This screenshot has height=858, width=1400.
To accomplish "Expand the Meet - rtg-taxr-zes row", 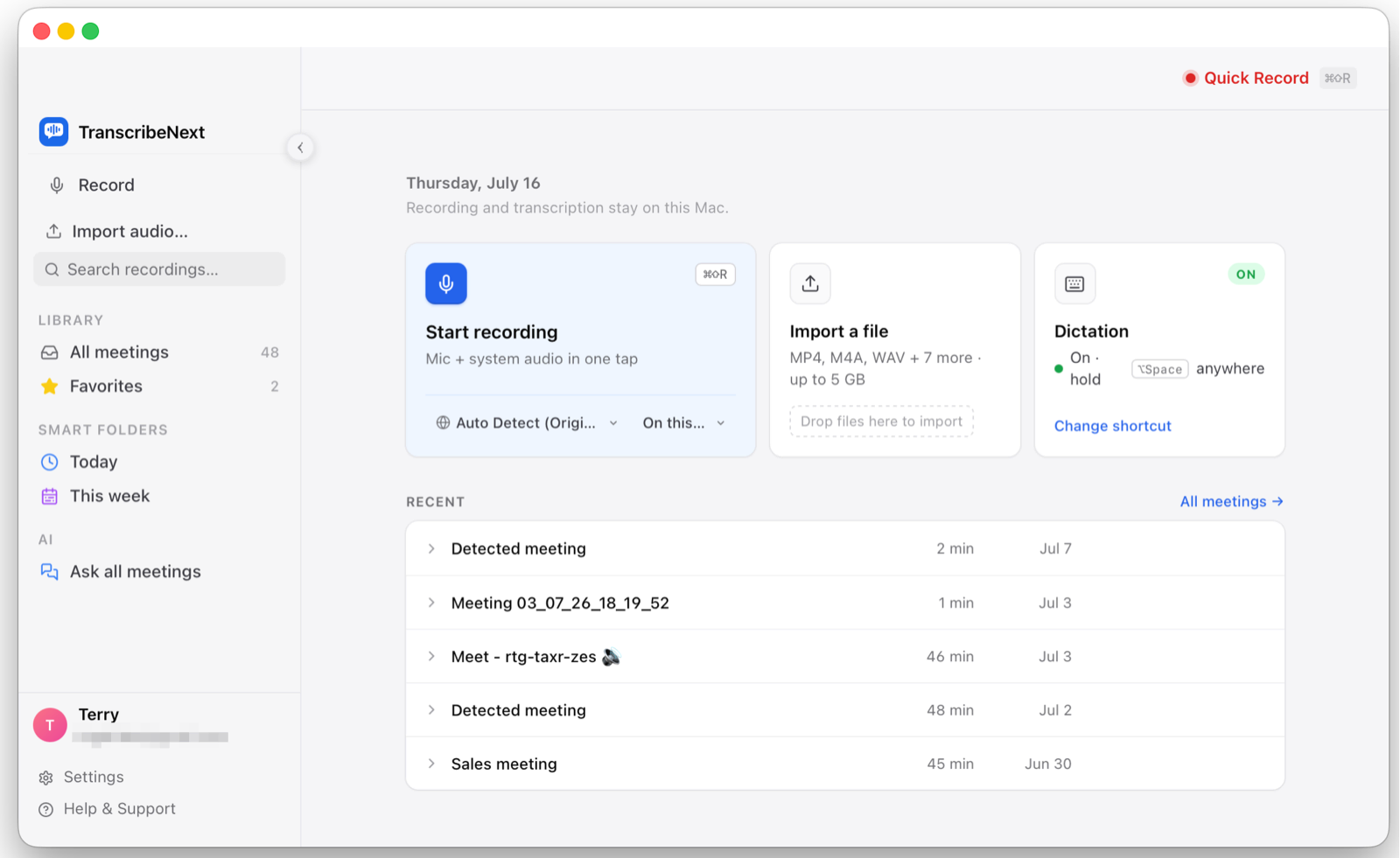I will [x=431, y=656].
